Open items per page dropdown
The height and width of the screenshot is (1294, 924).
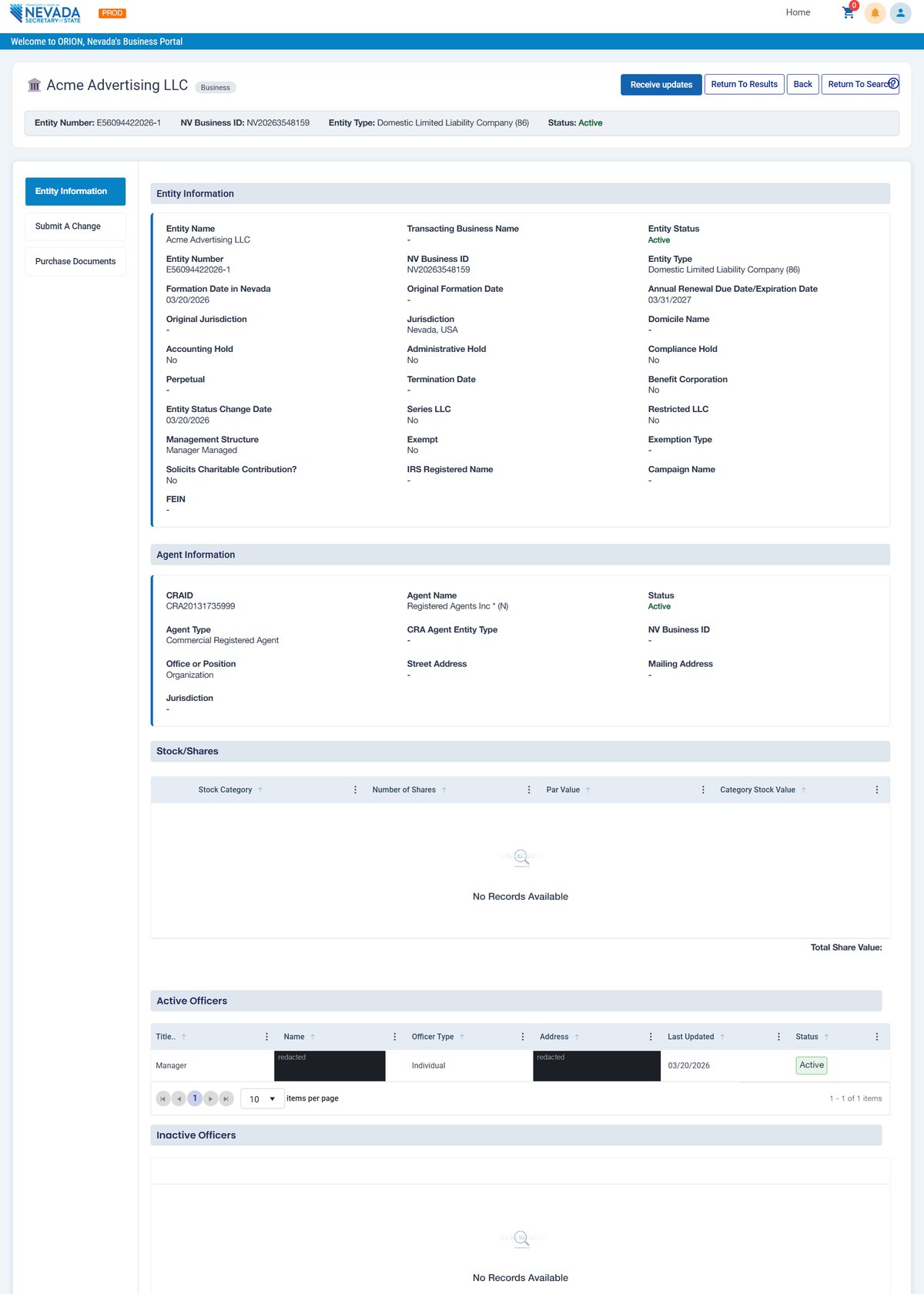(x=263, y=1099)
